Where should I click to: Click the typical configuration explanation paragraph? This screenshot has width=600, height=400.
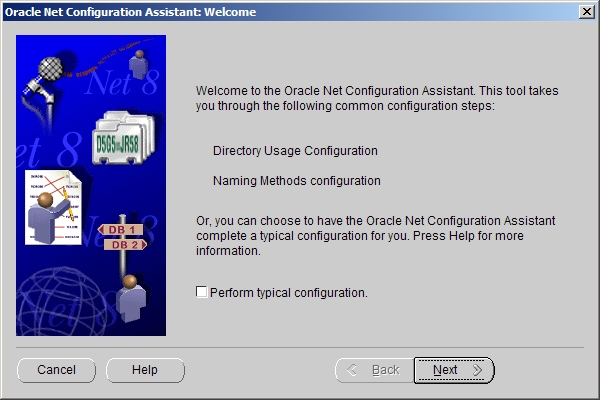[375, 235]
